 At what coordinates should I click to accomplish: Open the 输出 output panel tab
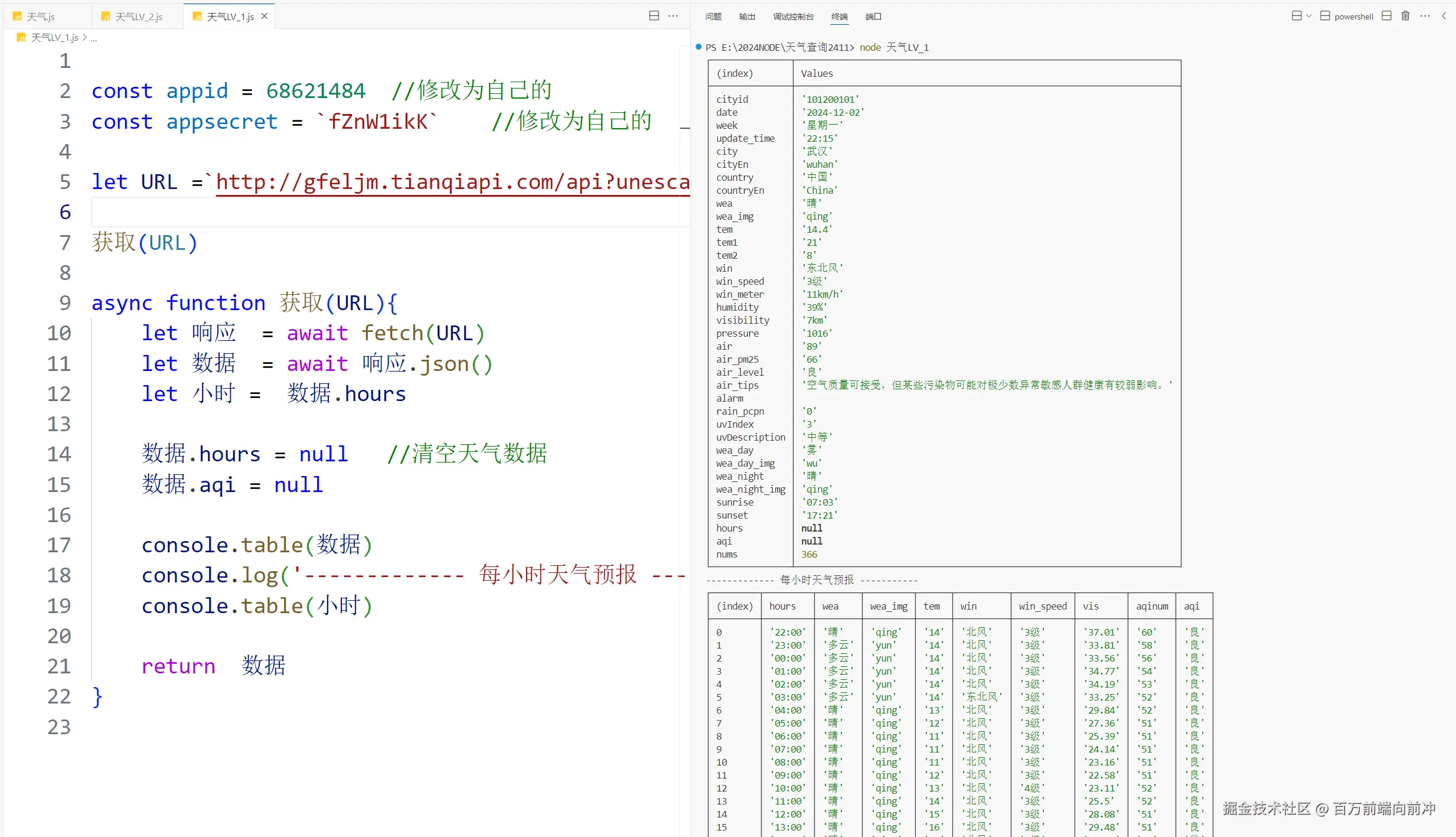click(x=747, y=17)
